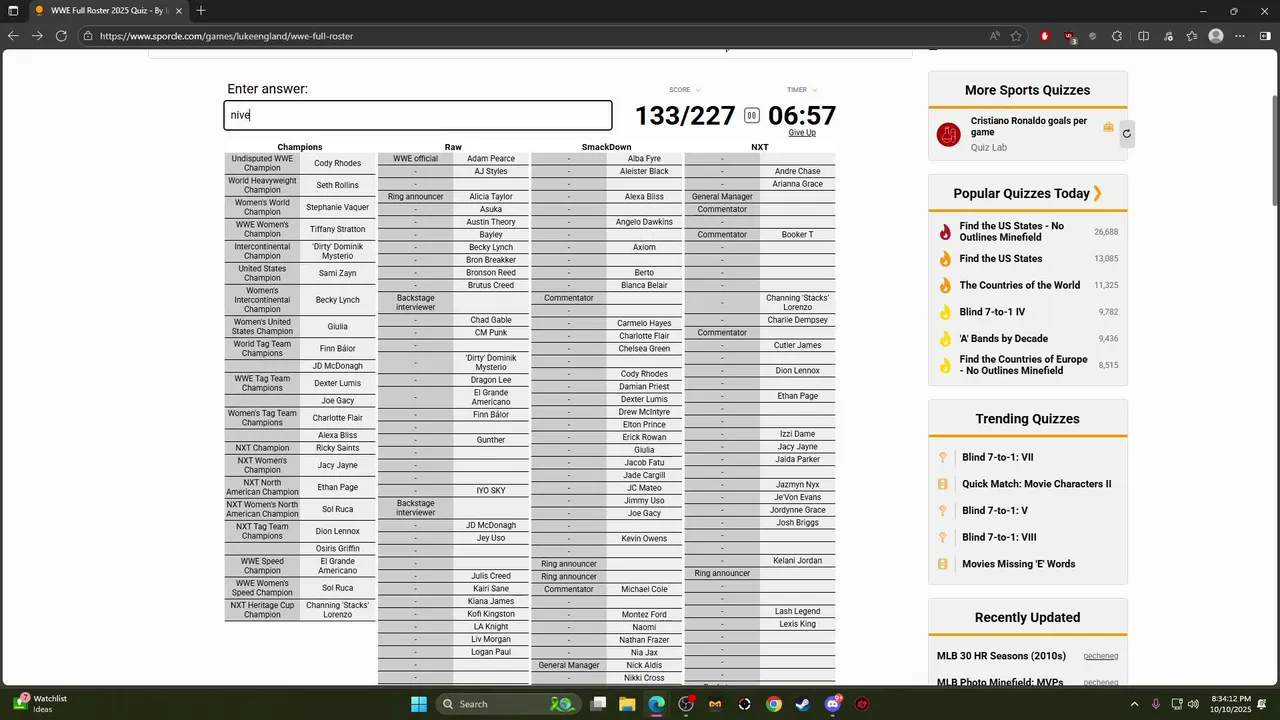Click the Popular Quizzes Today chevron
Viewport: 1280px width, 720px height.
tap(1097, 193)
